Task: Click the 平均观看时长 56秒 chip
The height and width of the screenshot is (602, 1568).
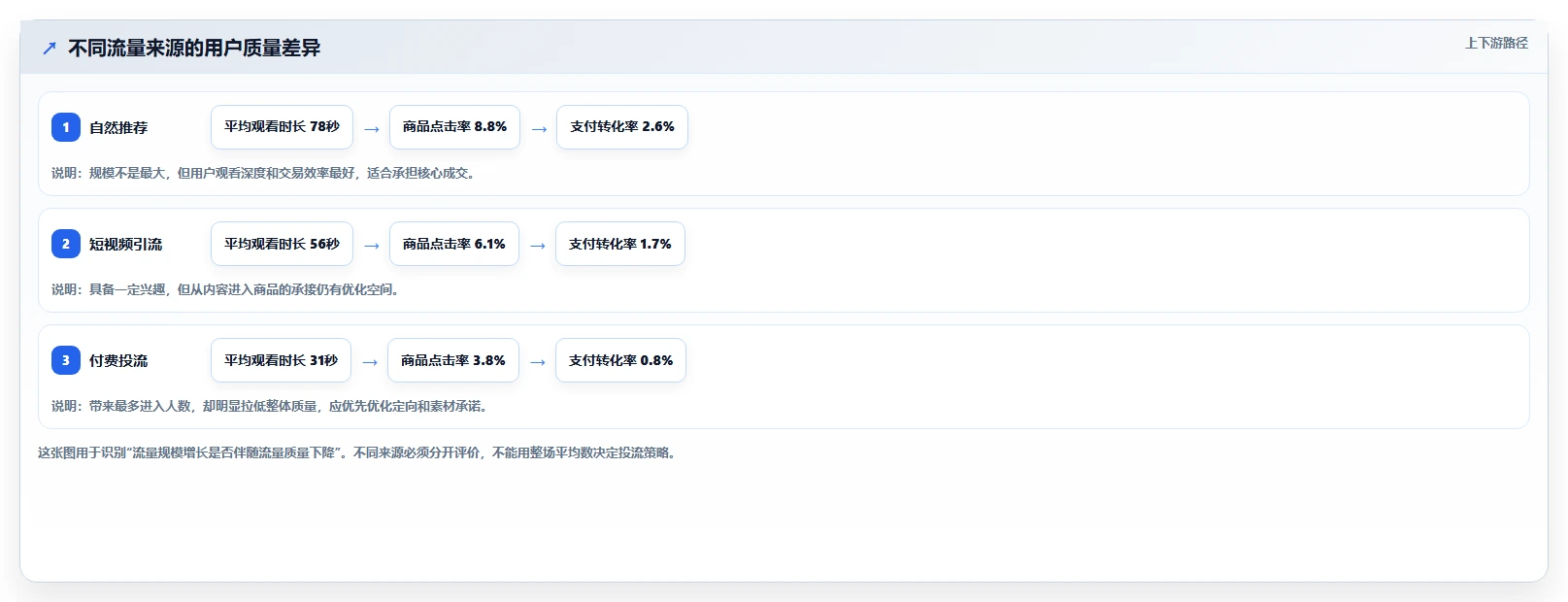Action: coord(282,244)
